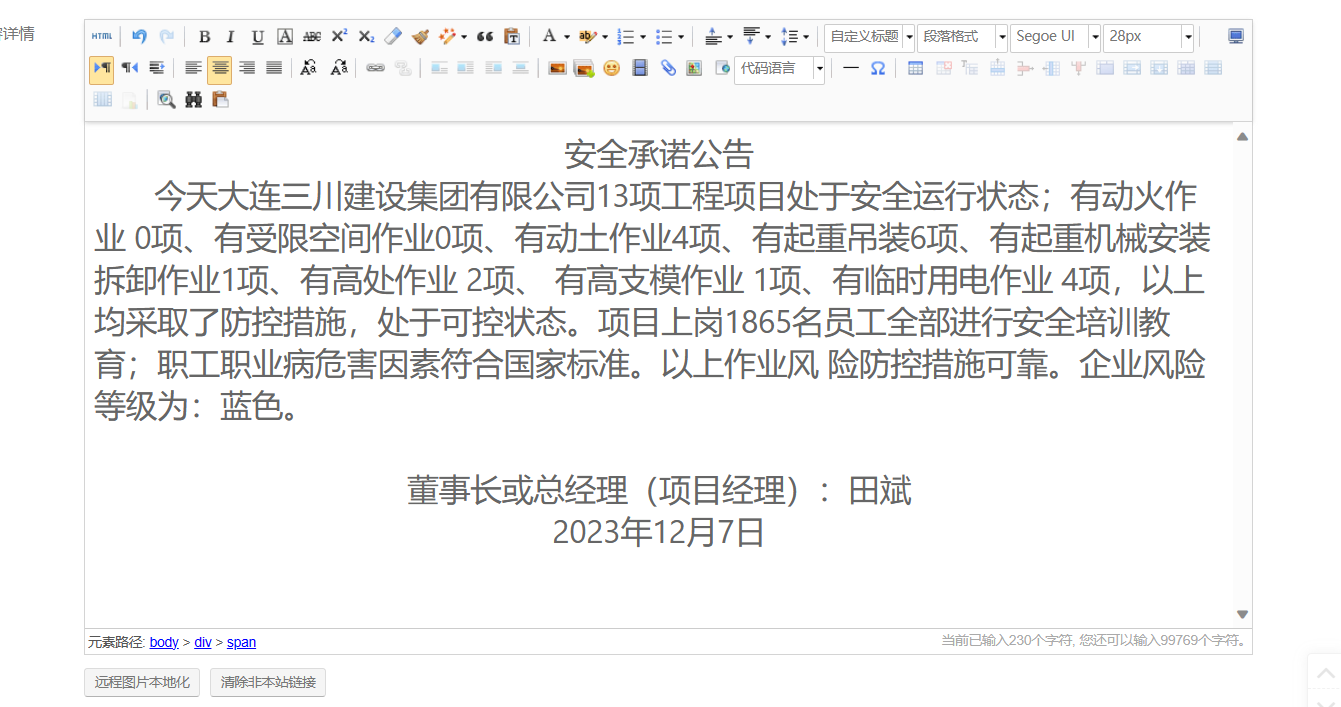Undo the last edit

pyautogui.click(x=140, y=37)
